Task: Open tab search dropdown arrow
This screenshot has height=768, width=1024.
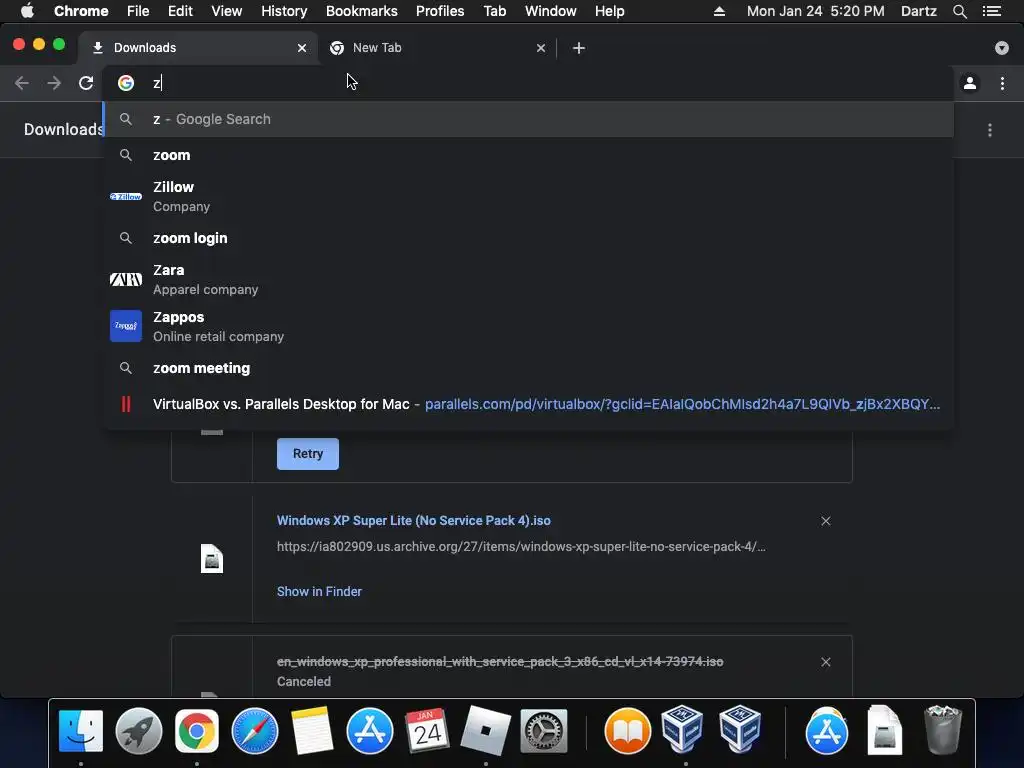Action: pos(1002,48)
